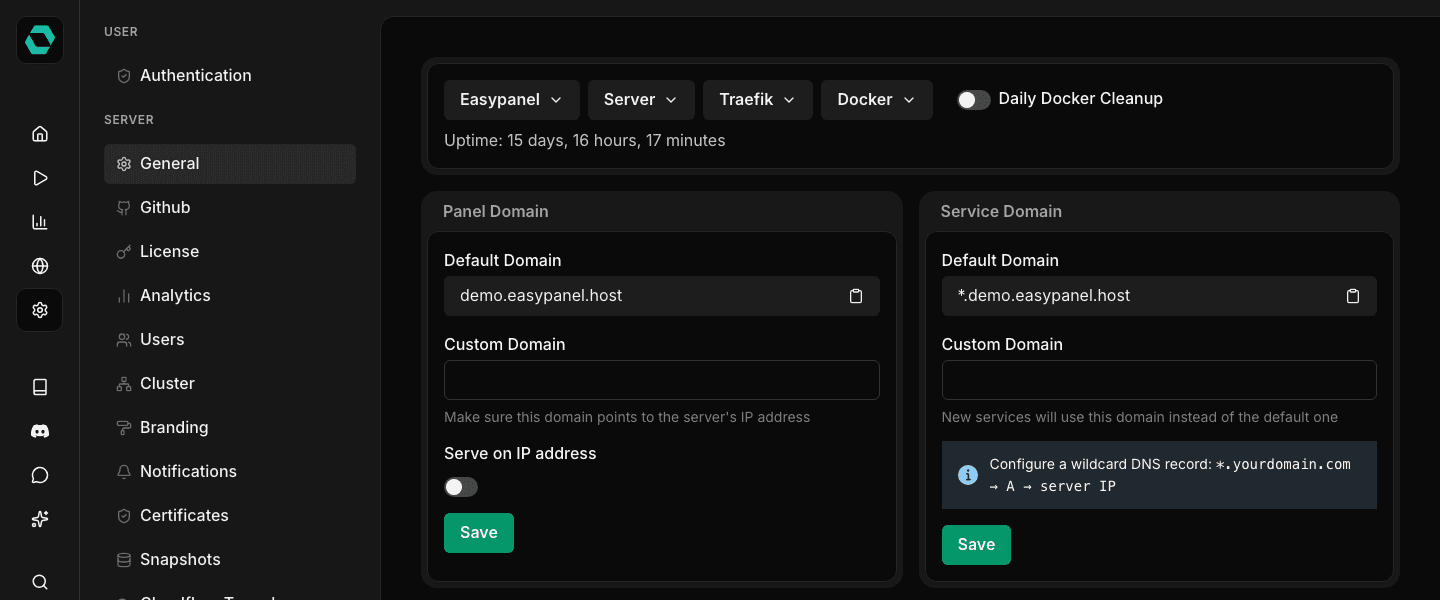Select General in the server menu
This screenshot has width=1440, height=600.
[230, 164]
